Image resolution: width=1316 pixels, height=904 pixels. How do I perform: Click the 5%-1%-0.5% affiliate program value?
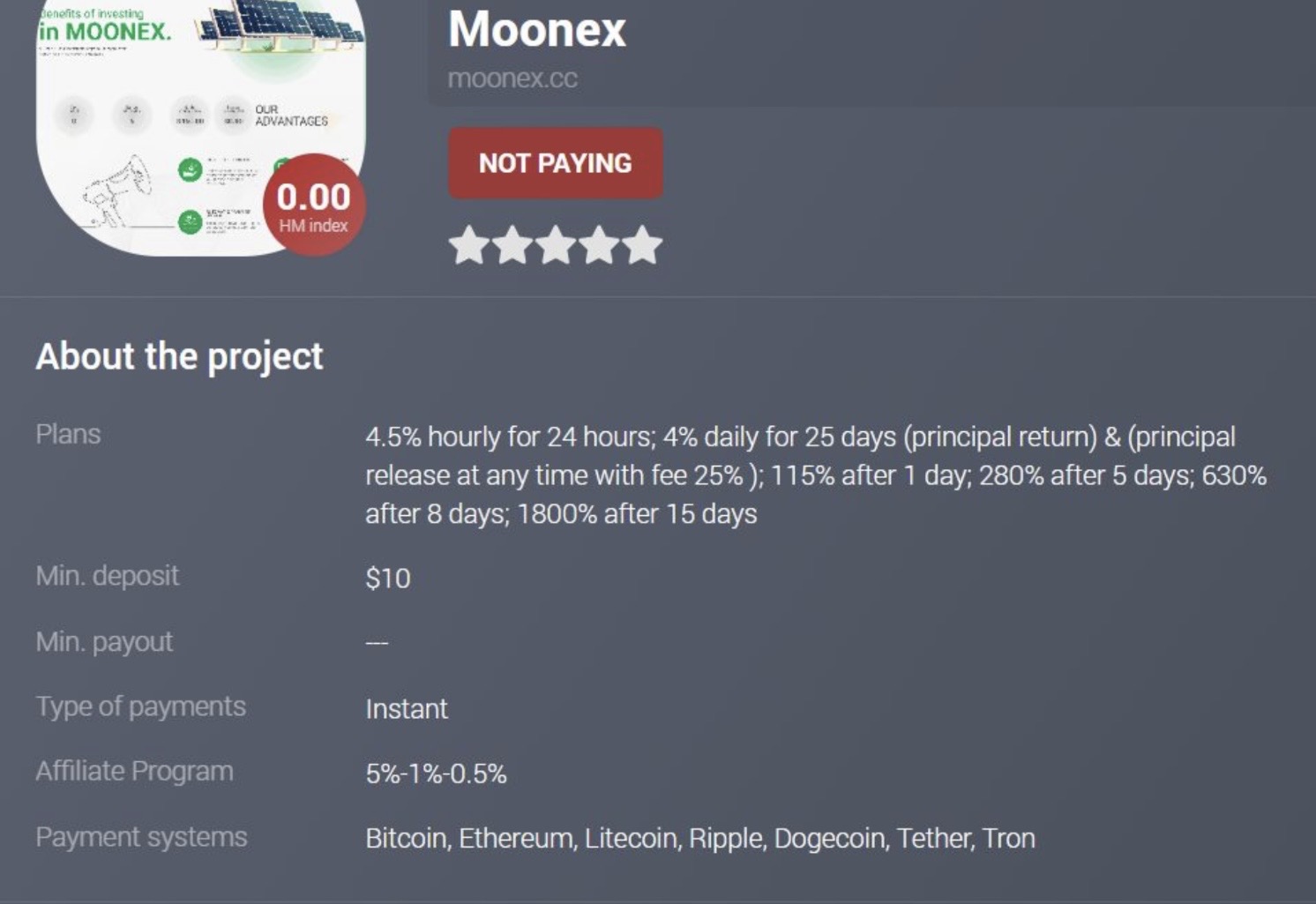pos(437,774)
